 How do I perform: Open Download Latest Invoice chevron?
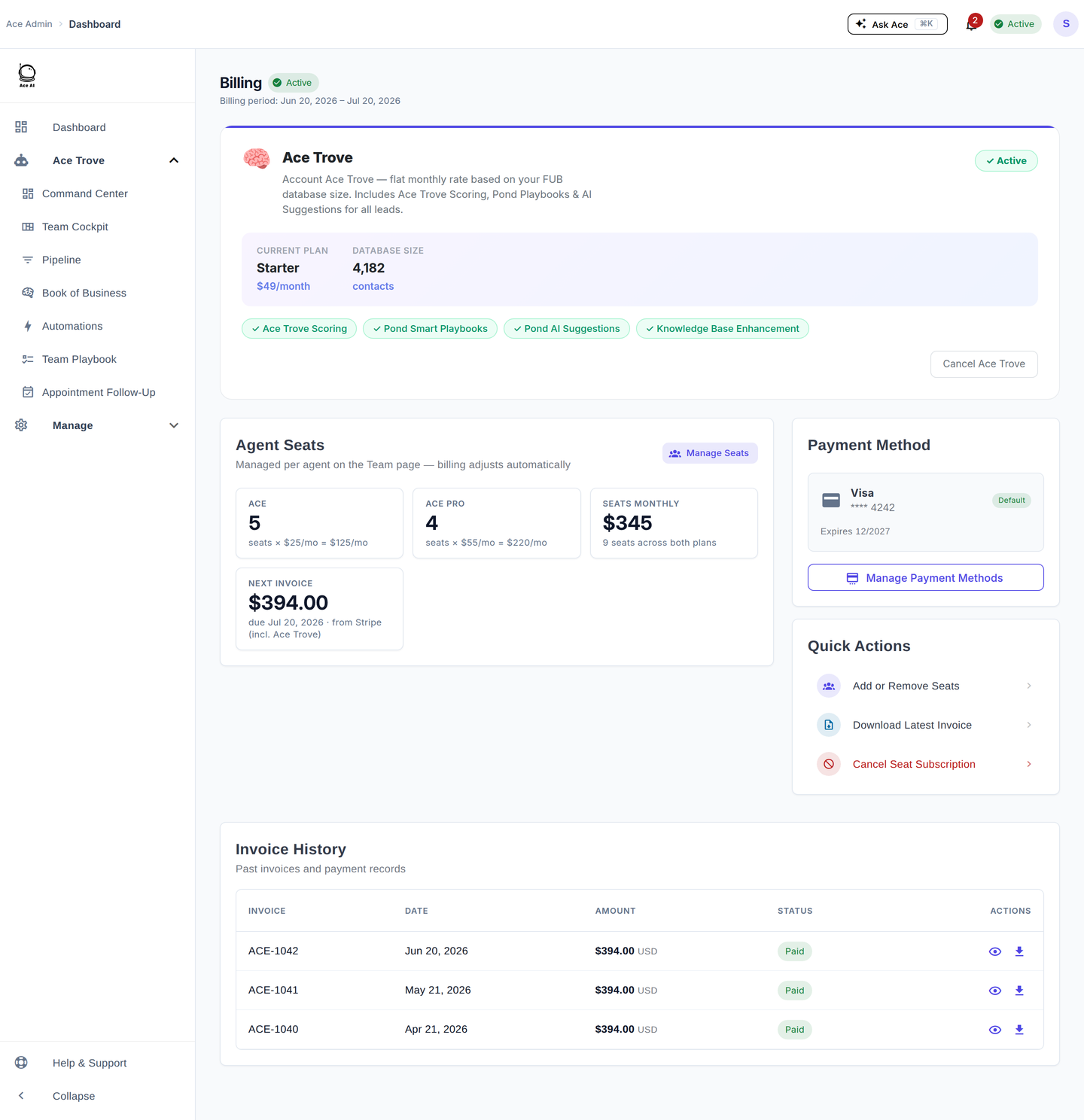[1029, 725]
